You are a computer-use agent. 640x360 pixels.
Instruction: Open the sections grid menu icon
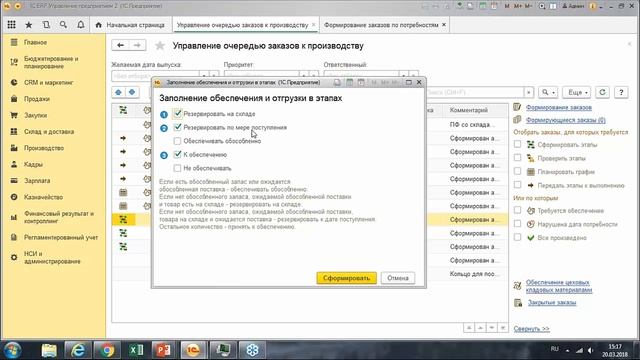tap(11, 25)
